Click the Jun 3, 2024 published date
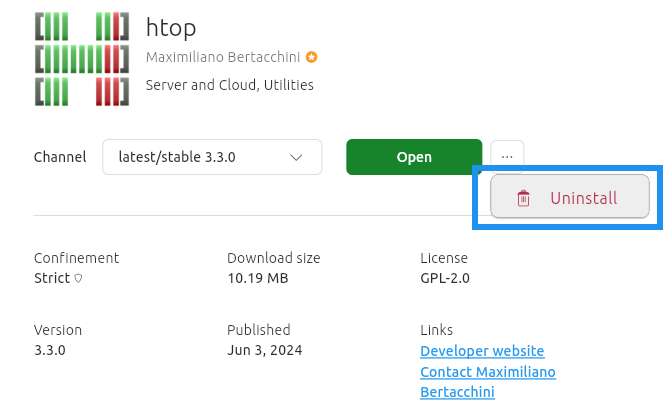The width and height of the screenshot is (670, 420). click(x=264, y=350)
